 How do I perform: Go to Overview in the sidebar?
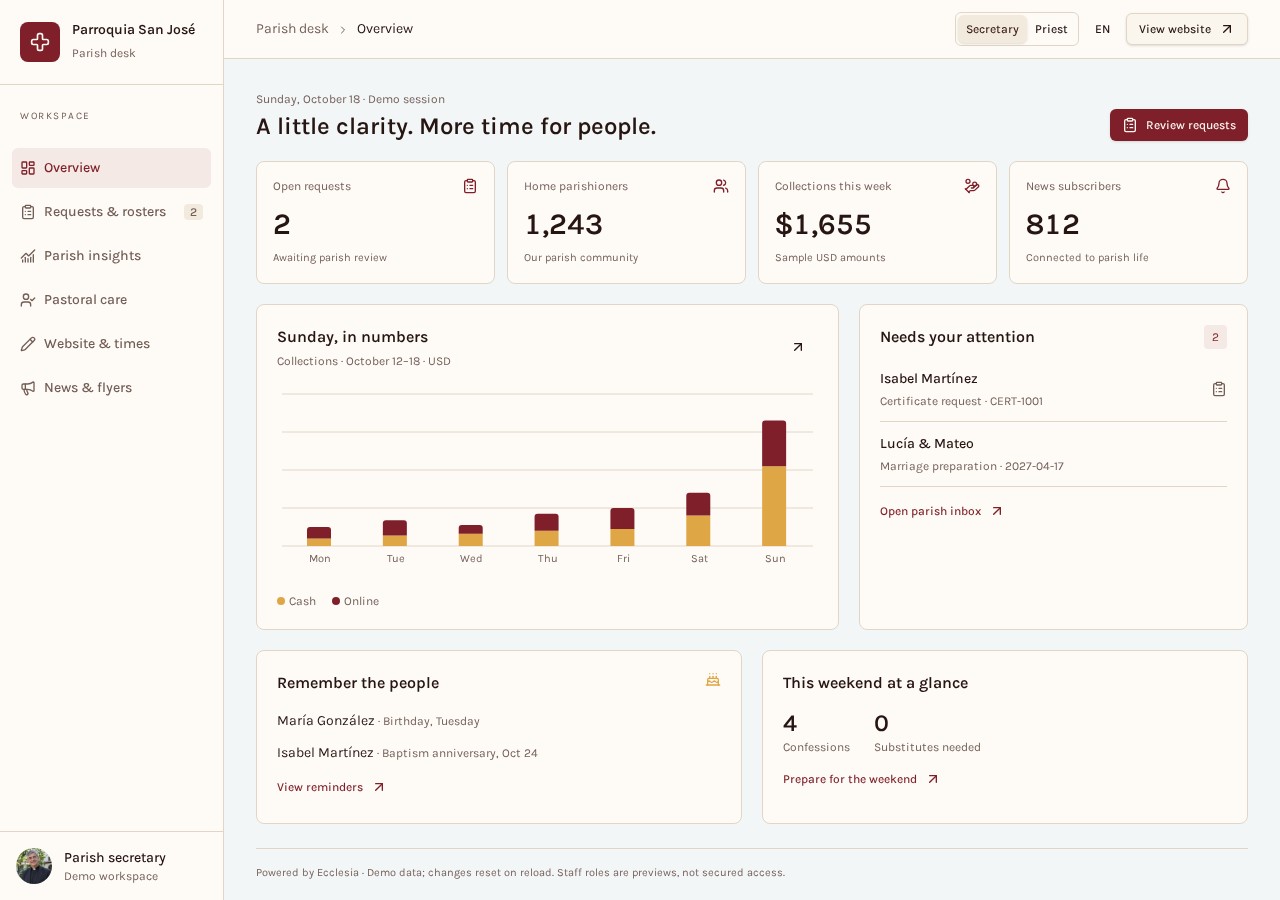[x=112, y=168]
